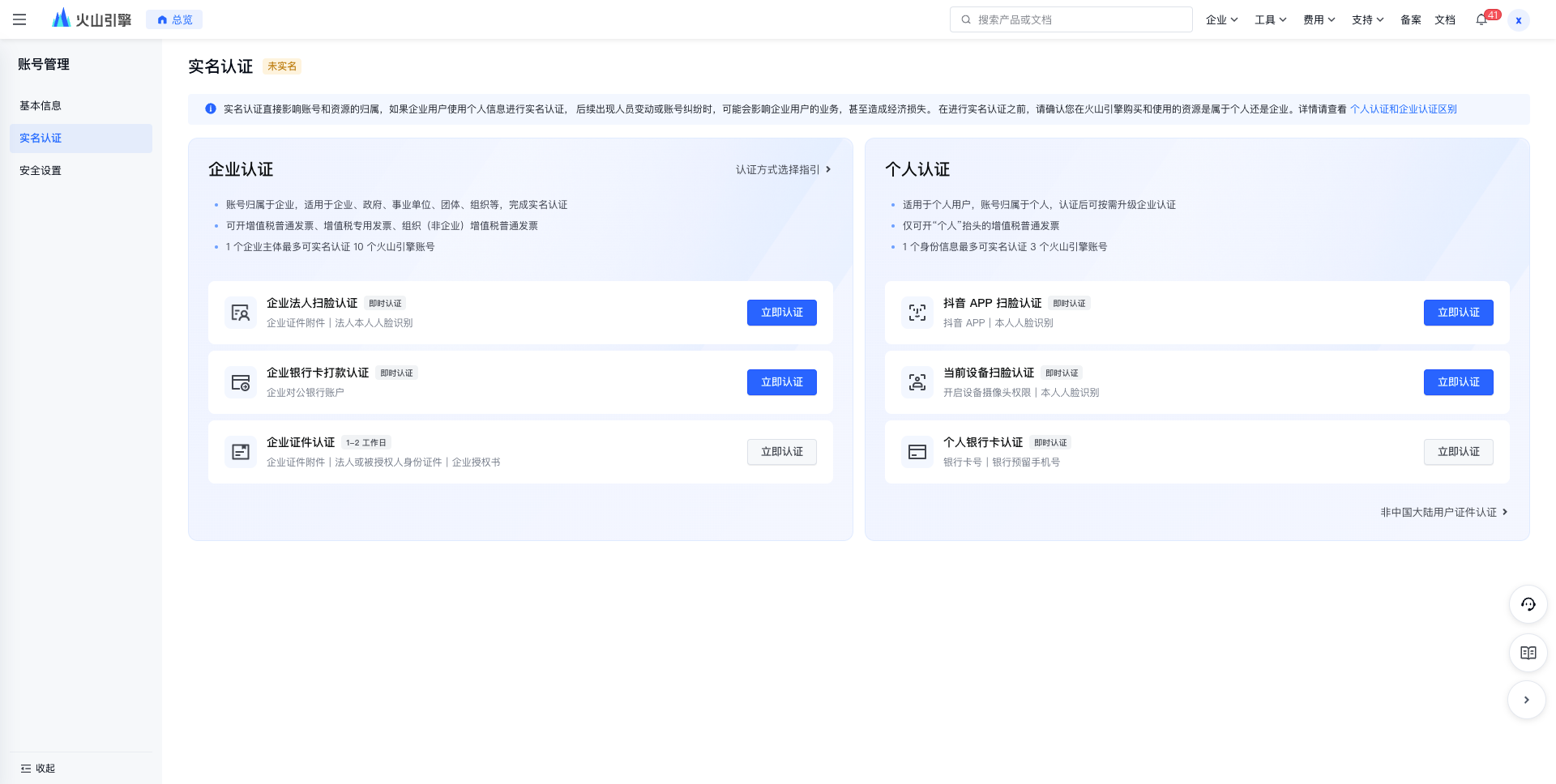Image resolution: width=1556 pixels, height=784 pixels.
Task: Click the 企业对公银行账户 description
Action: tap(306, 393)
